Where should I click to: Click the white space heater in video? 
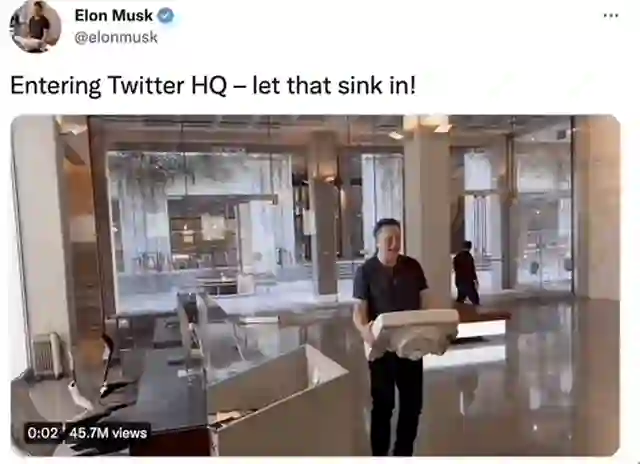(x=47, y=355)
